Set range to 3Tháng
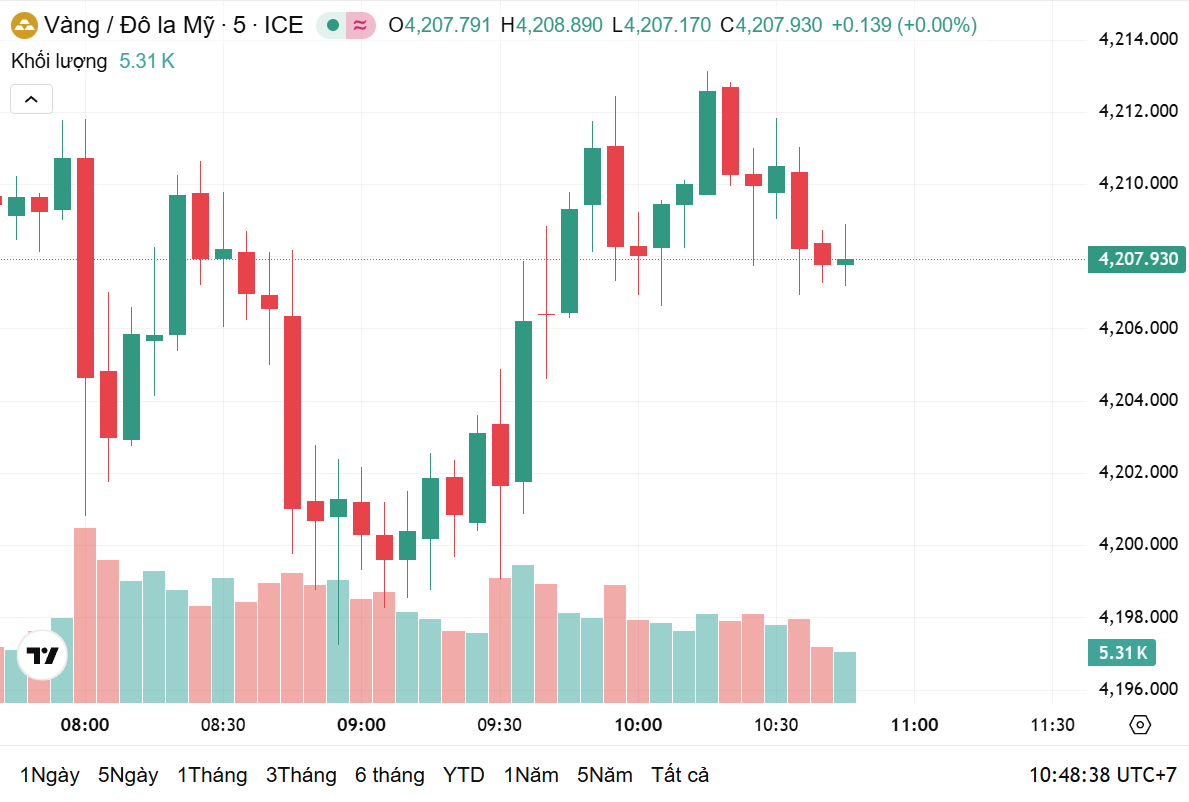 pyautogui.click(x=301, y=775)
